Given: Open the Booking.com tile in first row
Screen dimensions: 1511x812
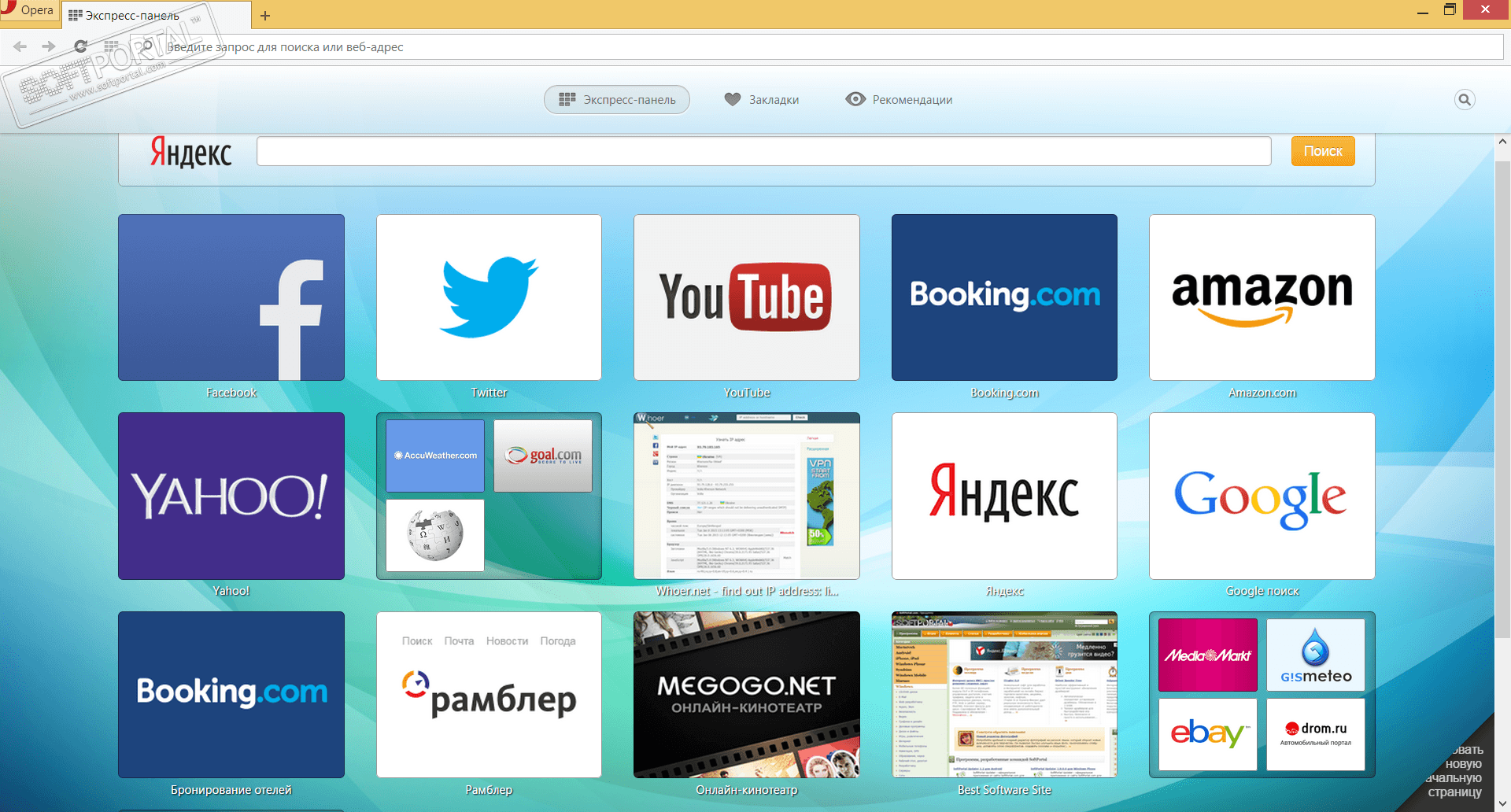Looking at the screenshot, I should click(1004, 297).
